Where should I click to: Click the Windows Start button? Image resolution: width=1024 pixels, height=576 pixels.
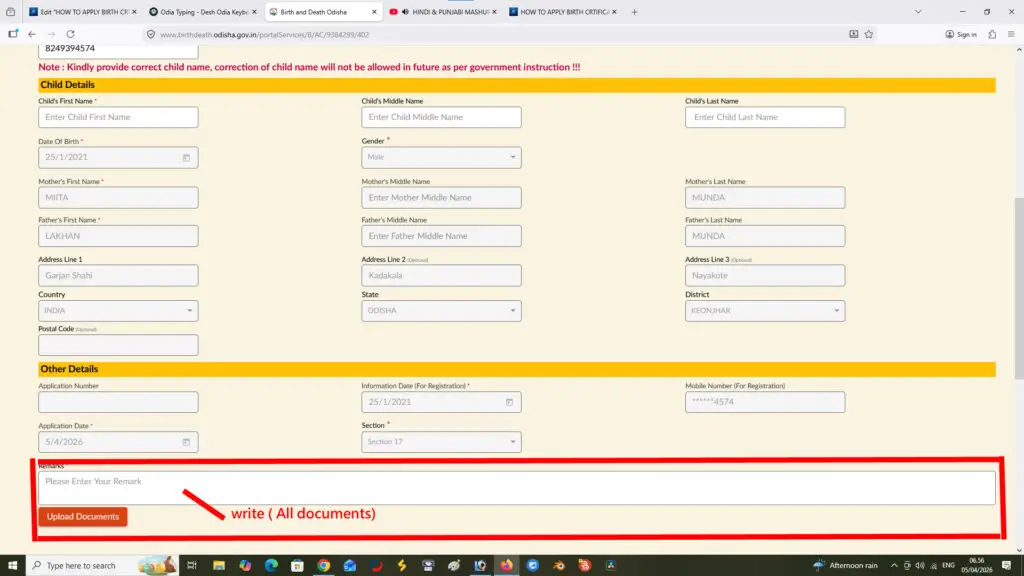[12, 565]
